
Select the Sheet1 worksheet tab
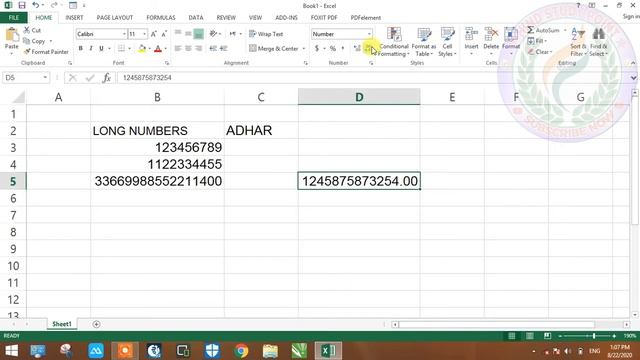(62, 324)
